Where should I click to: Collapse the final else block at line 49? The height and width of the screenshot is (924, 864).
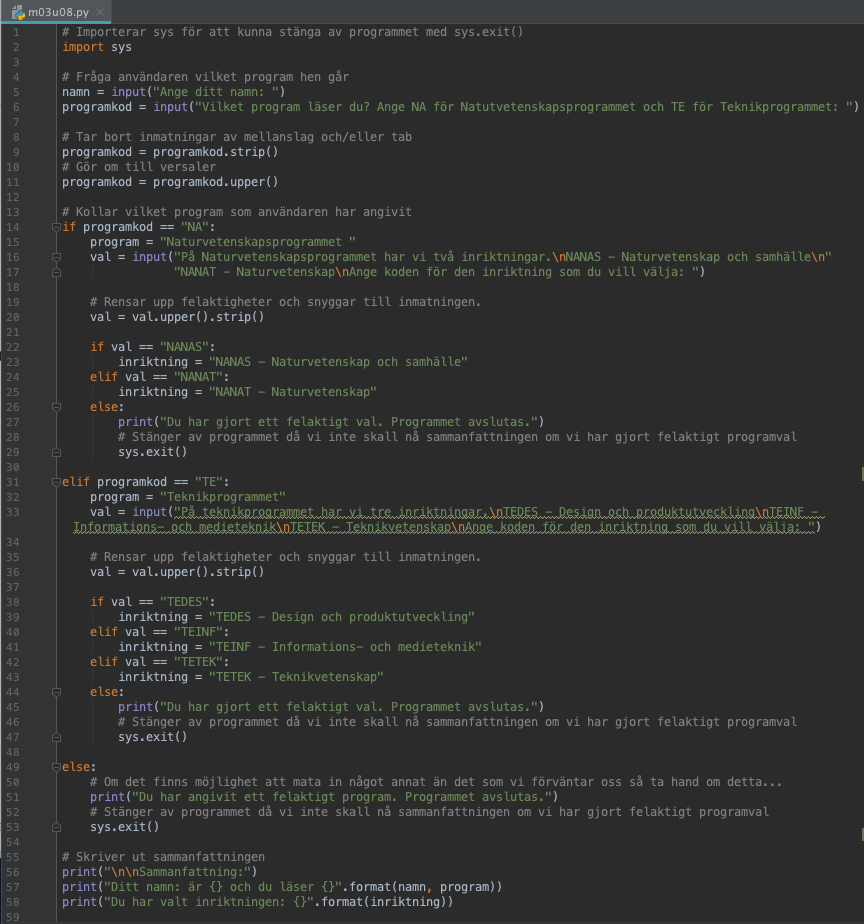click(56, 767)
